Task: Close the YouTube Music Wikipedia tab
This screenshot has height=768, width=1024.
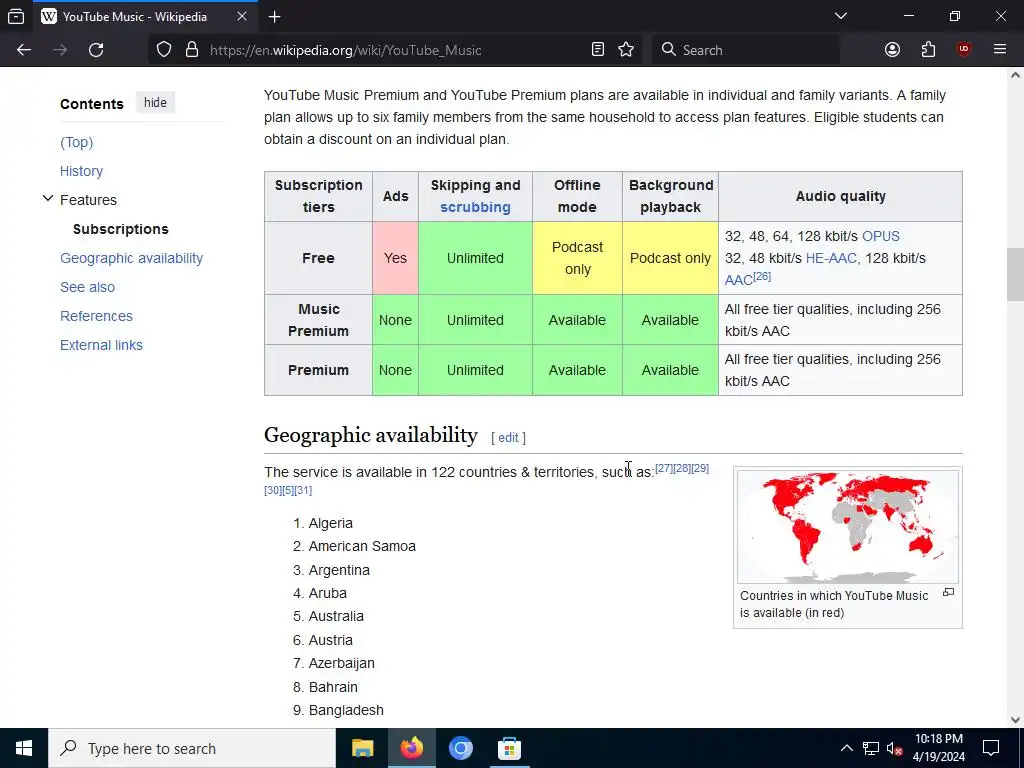Action: [242, 16]
